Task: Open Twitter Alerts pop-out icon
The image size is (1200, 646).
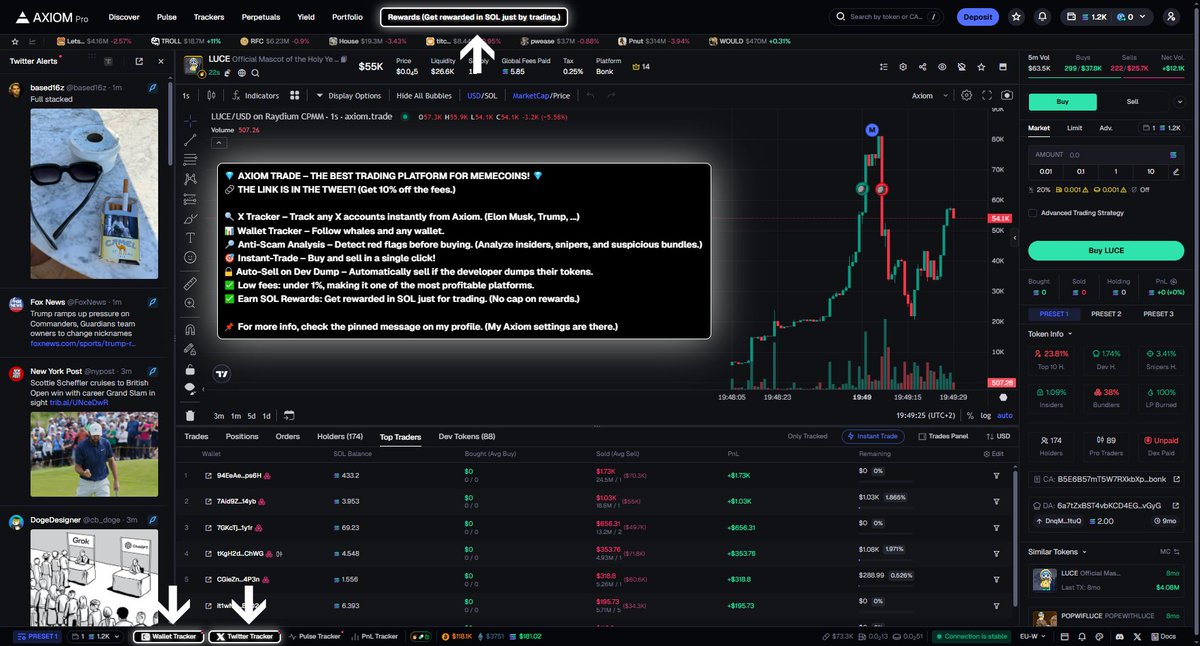Action: tap(139, 62)
